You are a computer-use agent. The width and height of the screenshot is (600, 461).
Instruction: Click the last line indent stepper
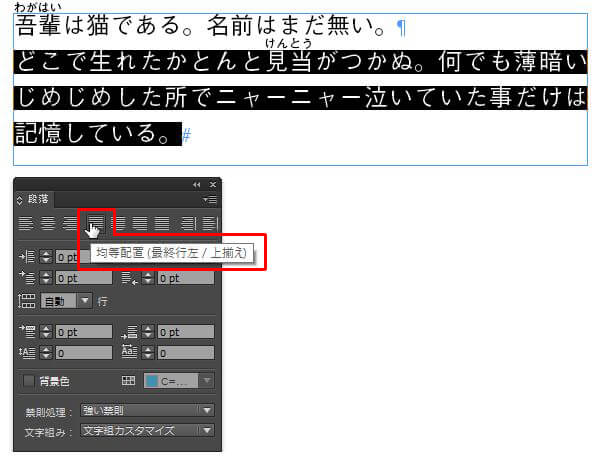coord(148,278)
